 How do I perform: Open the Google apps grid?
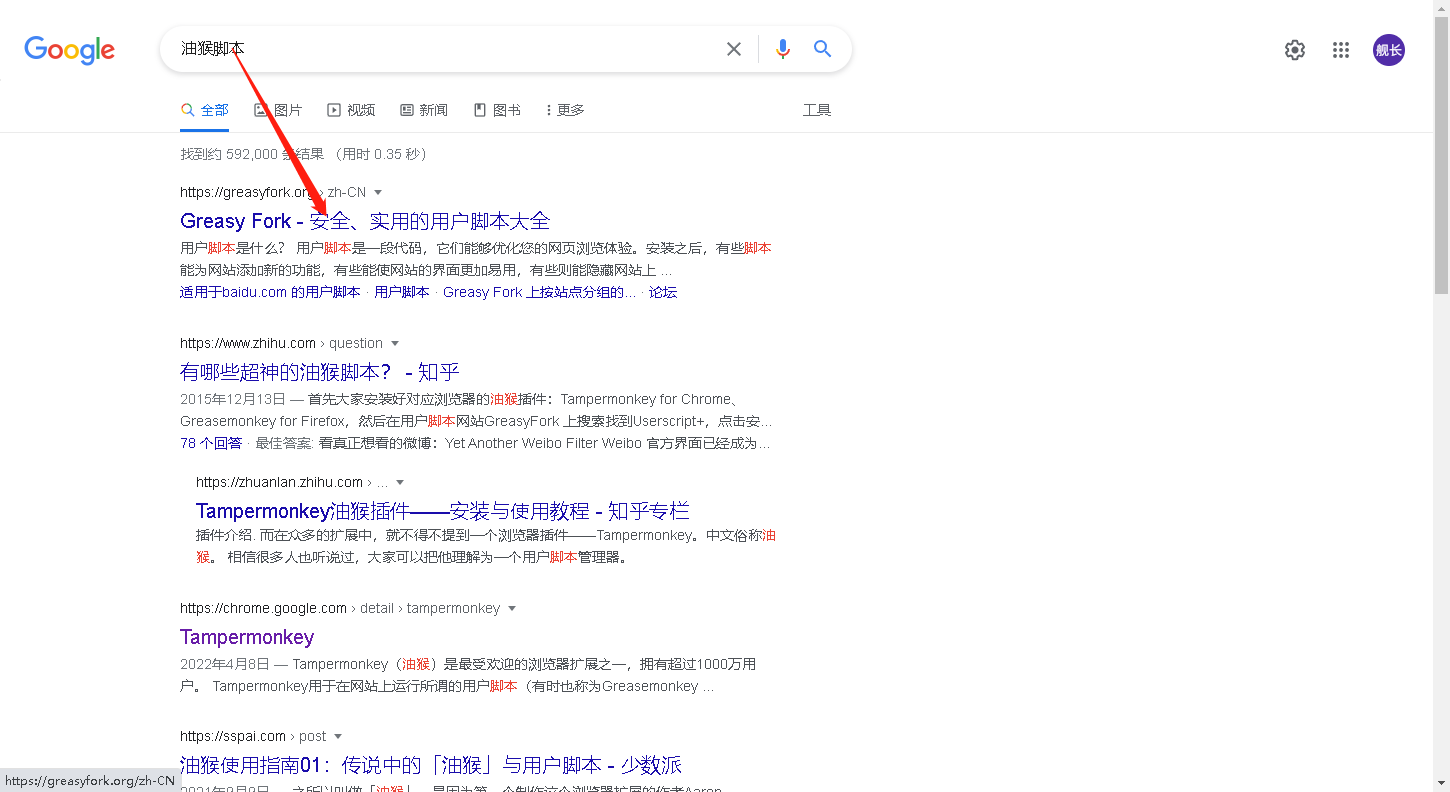pos(1341,50)
